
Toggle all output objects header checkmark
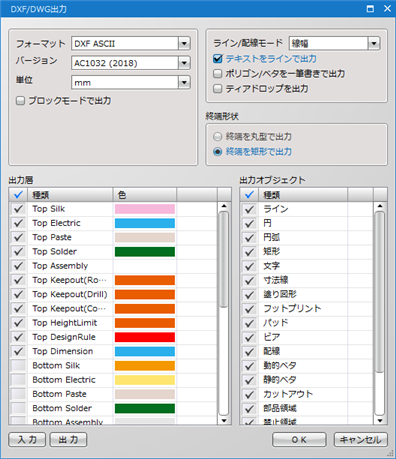[249, 195]
